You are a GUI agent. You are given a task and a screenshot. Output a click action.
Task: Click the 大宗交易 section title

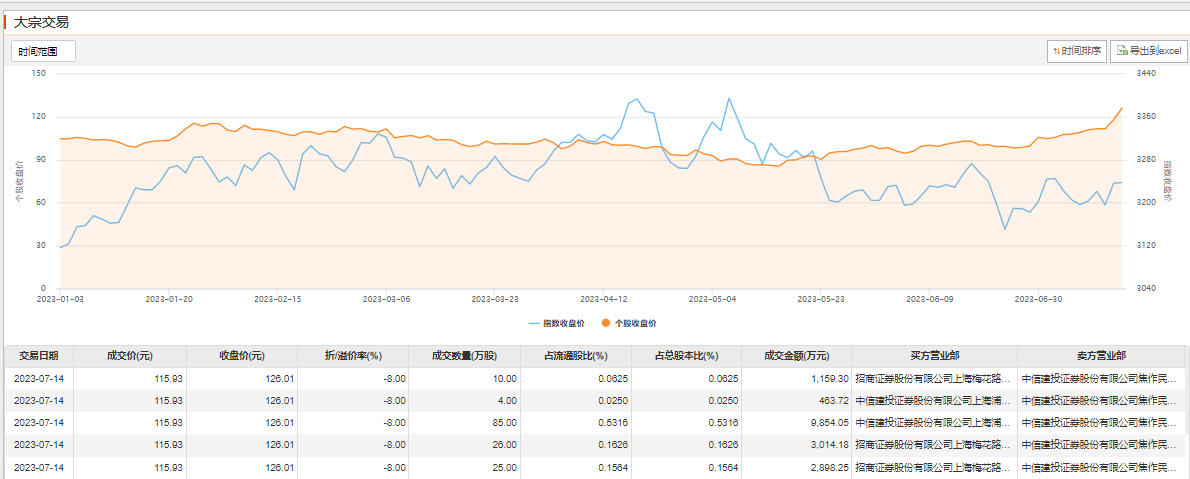41,23
